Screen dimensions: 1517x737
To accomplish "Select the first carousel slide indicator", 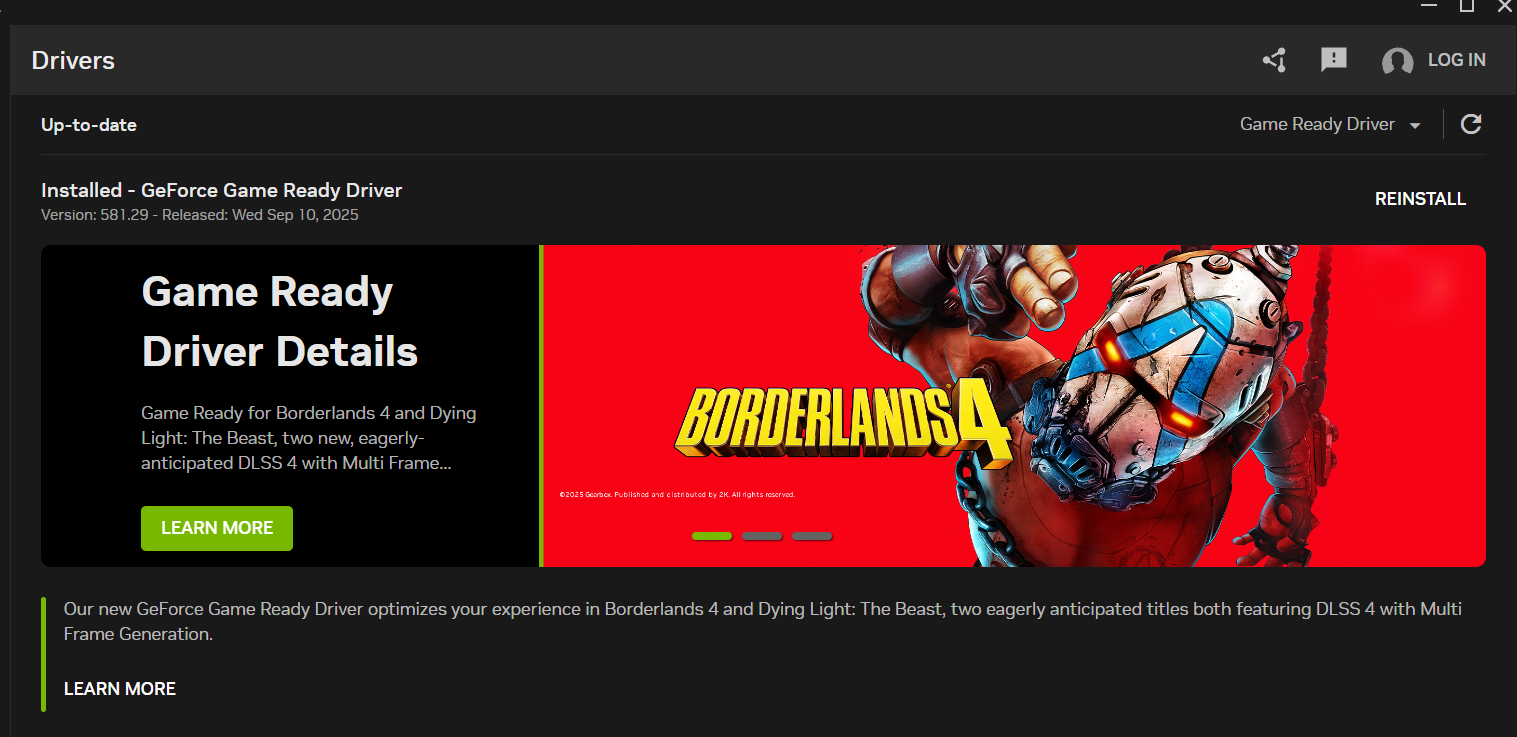I will click(712, 536).
